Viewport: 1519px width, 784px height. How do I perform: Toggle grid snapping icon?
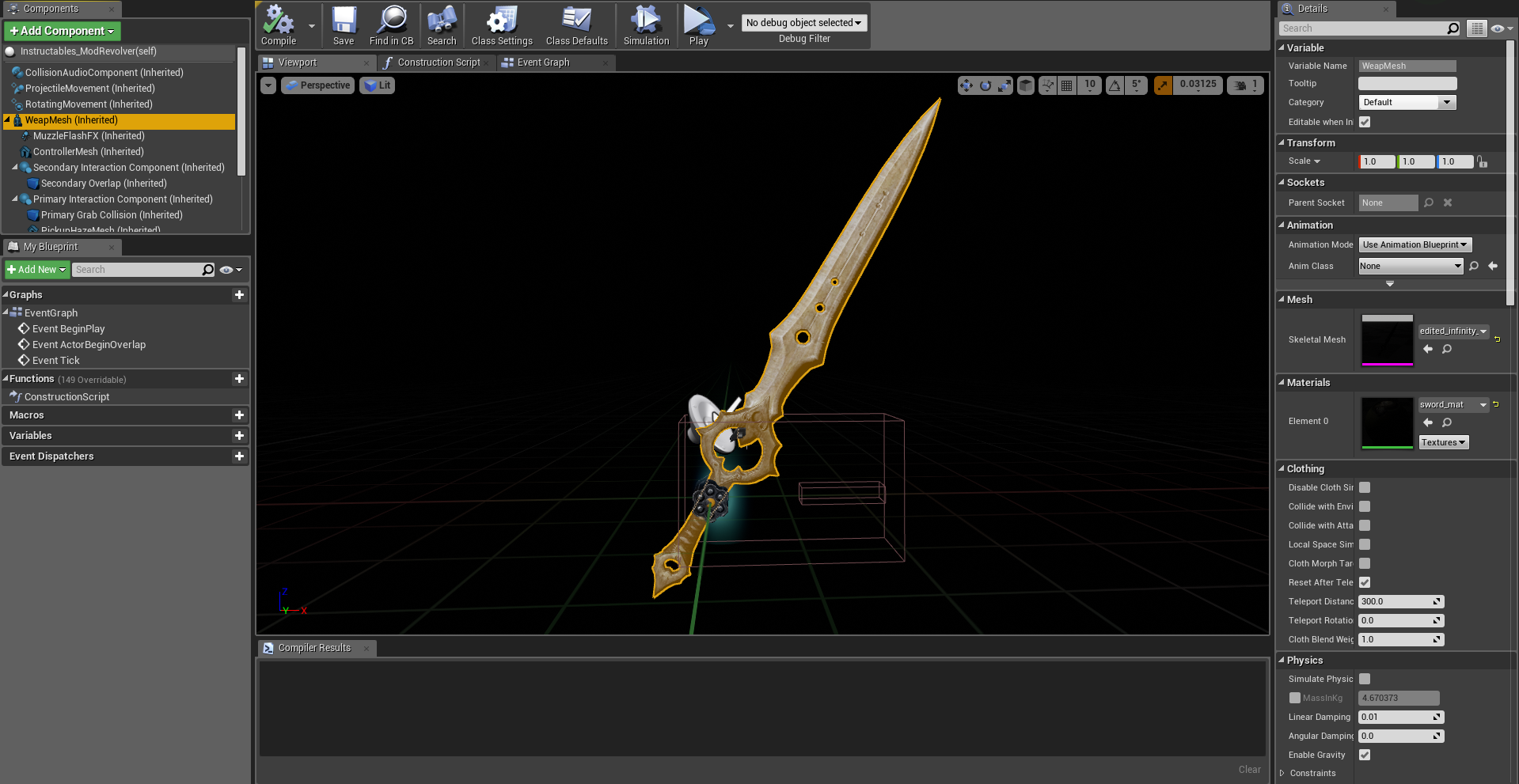point(1067,85)
